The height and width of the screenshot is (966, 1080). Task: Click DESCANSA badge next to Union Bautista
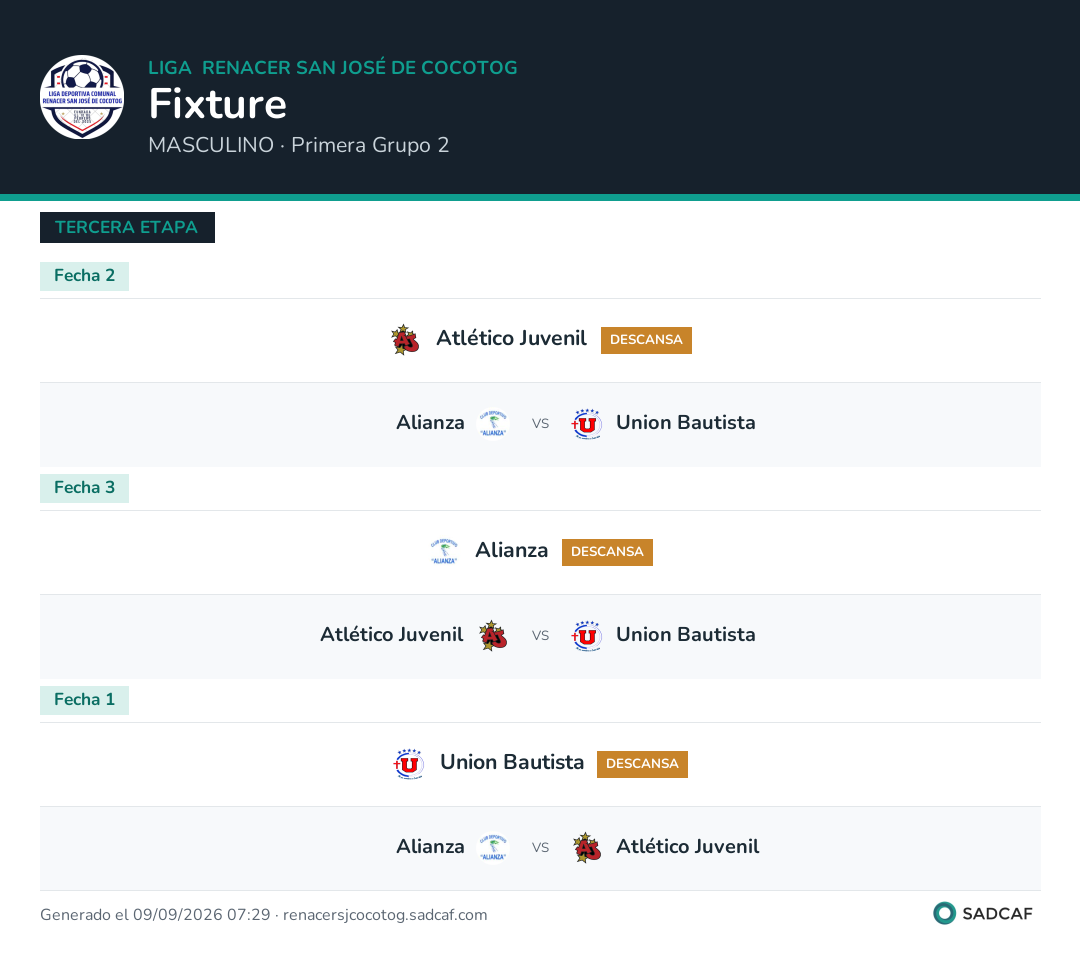click(x=642, y=764)
